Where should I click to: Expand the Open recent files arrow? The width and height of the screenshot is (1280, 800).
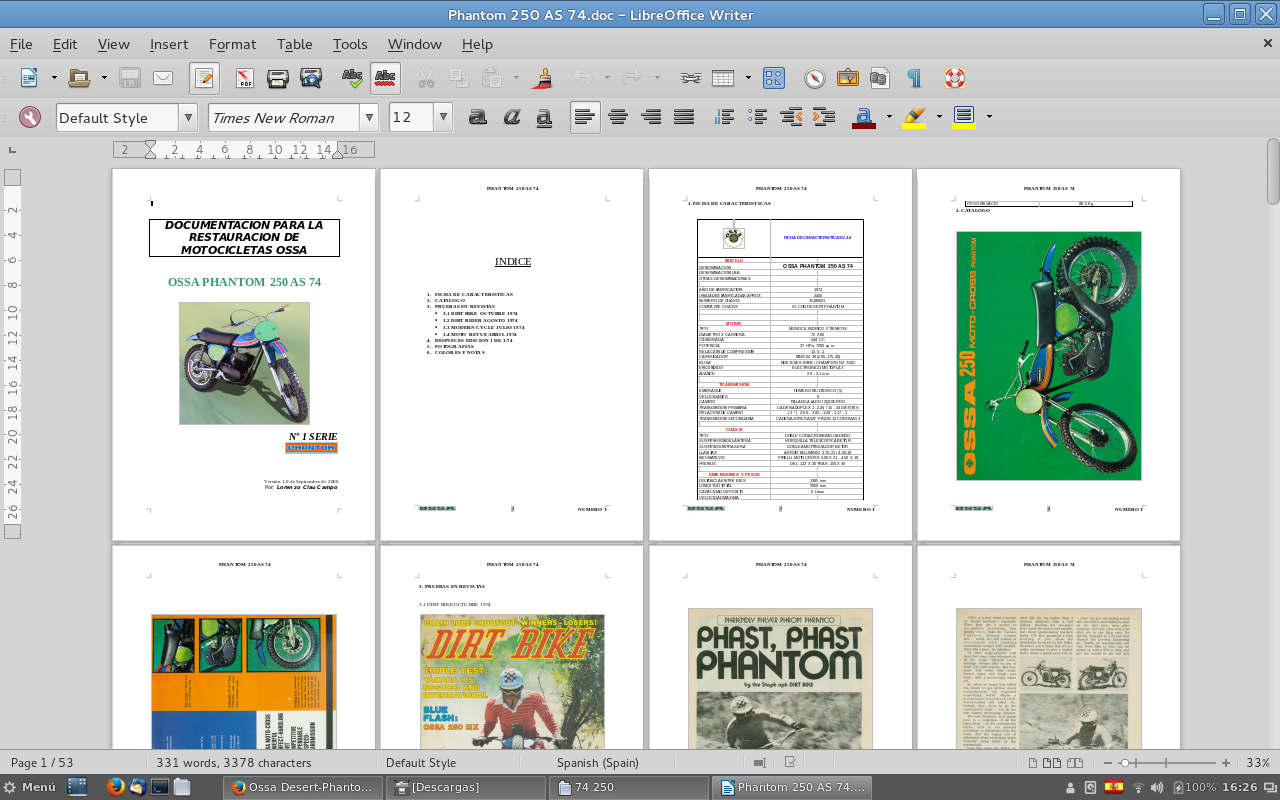(x=104, y=77)
